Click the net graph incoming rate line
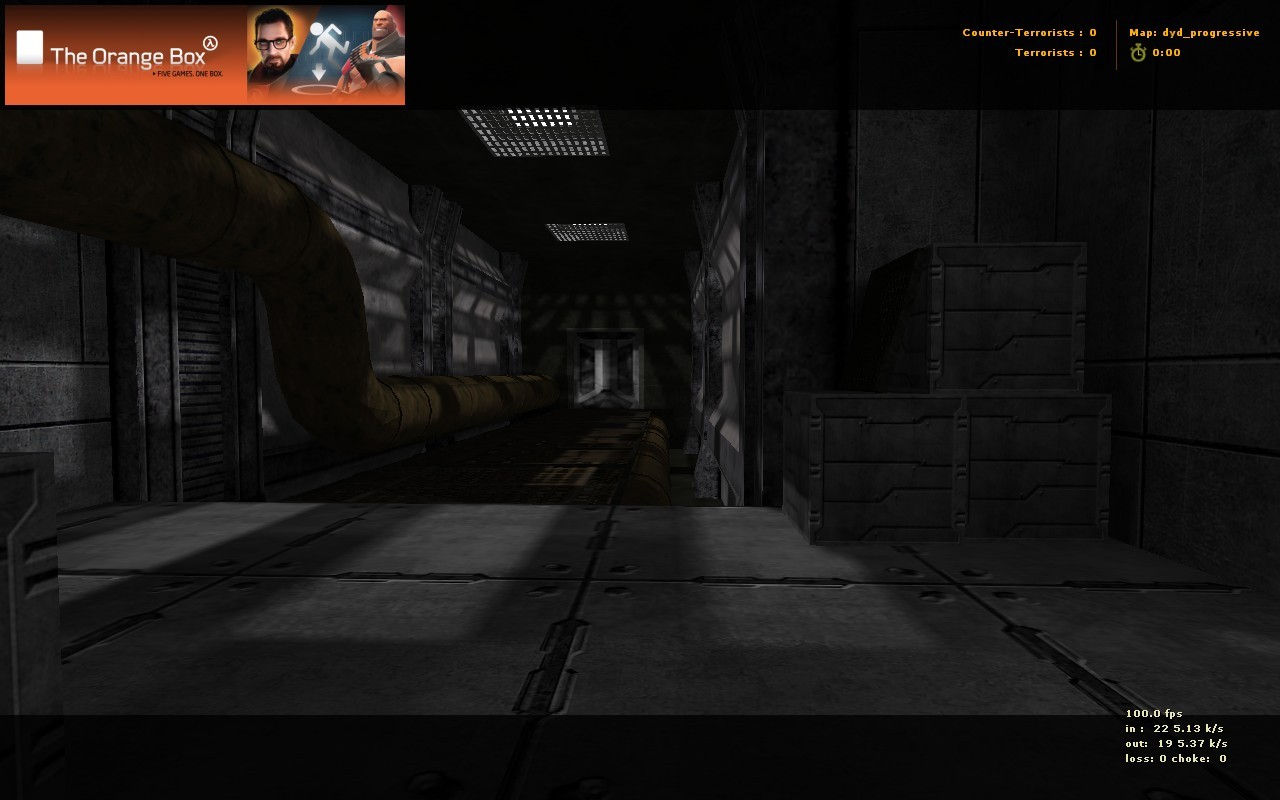Image resolution: width=1280 pixels, height=800 pixels. [1174, 729]
